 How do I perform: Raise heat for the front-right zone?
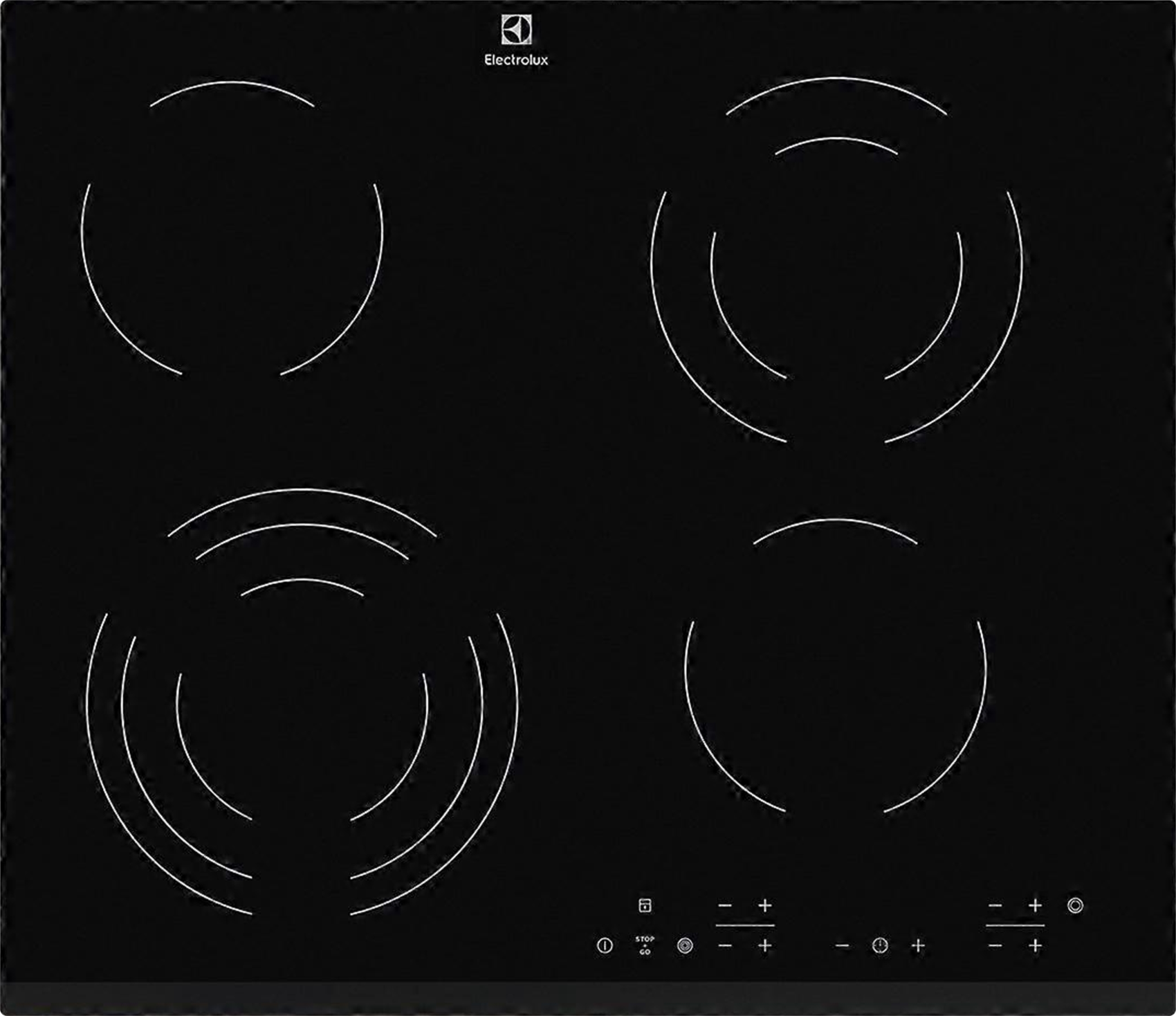(x=1035, y=945)
